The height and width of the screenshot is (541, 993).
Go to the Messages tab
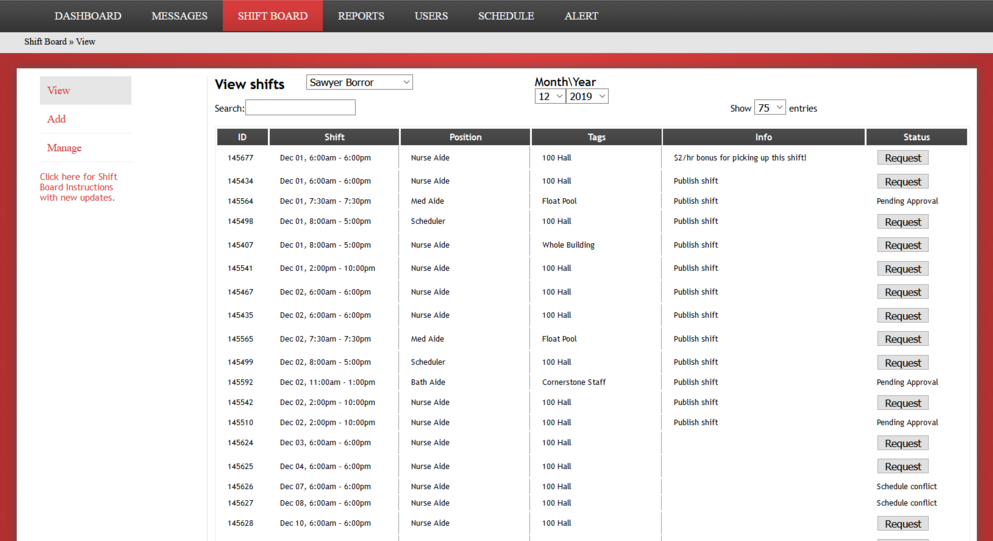pyautogui.click(x=179, y=16)
